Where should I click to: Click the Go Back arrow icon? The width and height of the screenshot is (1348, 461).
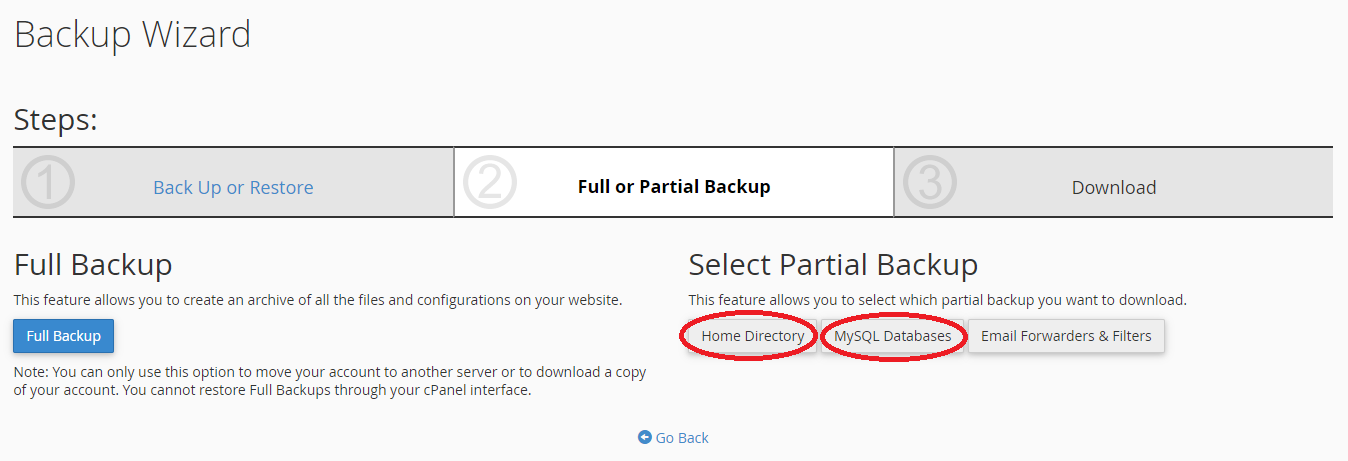click(645, 437)
